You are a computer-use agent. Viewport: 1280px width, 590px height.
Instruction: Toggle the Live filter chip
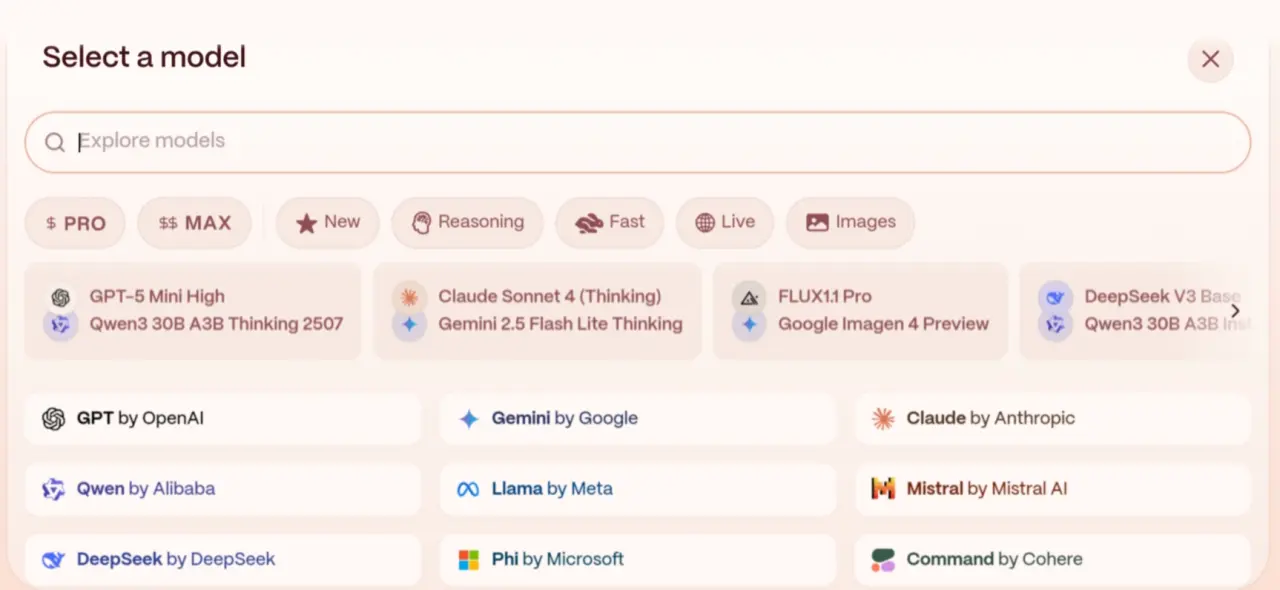point(724,222)
